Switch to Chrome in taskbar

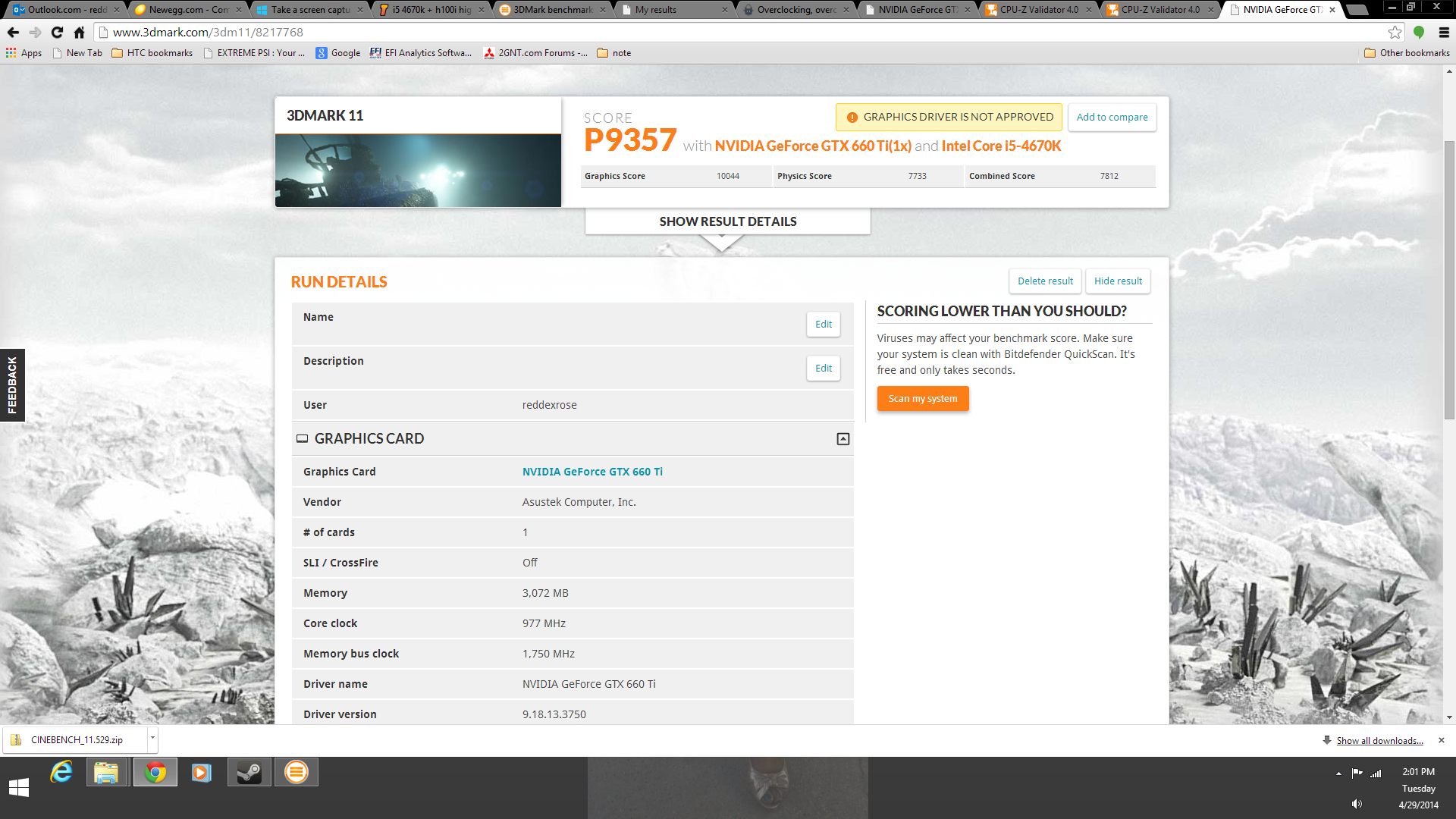(x=155, y=773)
